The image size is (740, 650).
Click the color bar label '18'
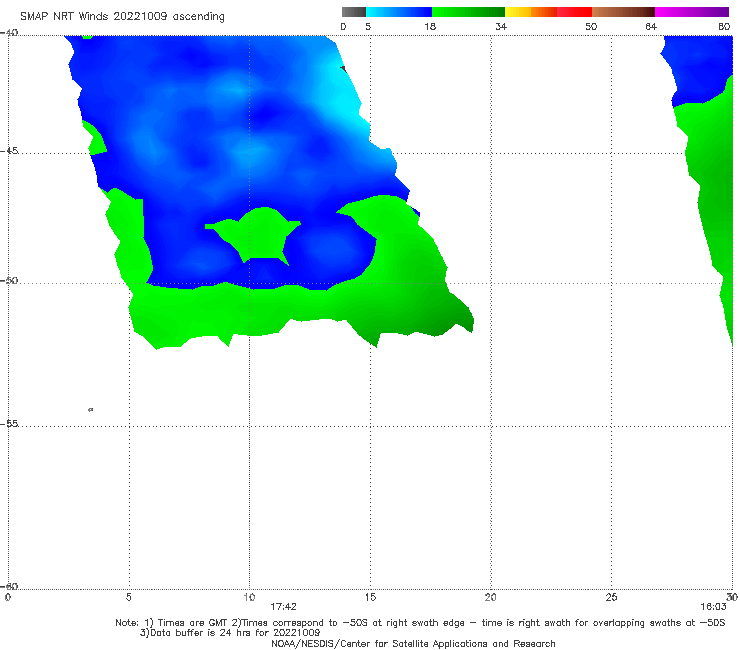pos(430,27)
